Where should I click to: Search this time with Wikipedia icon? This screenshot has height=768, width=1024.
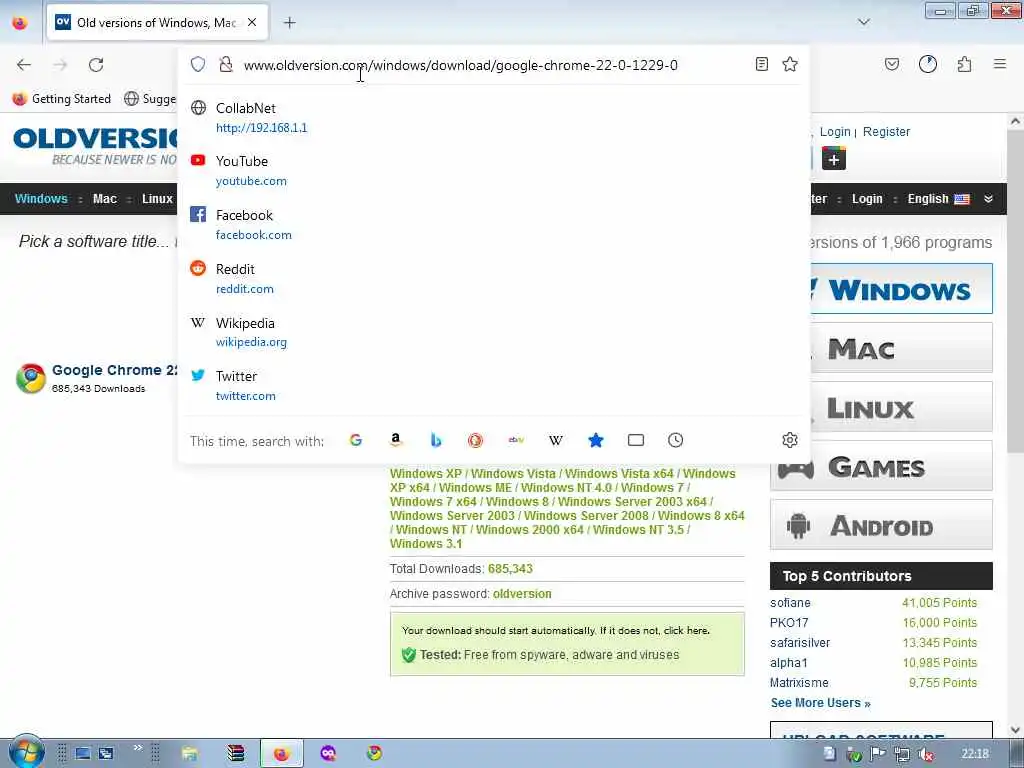tap(556, 440)
